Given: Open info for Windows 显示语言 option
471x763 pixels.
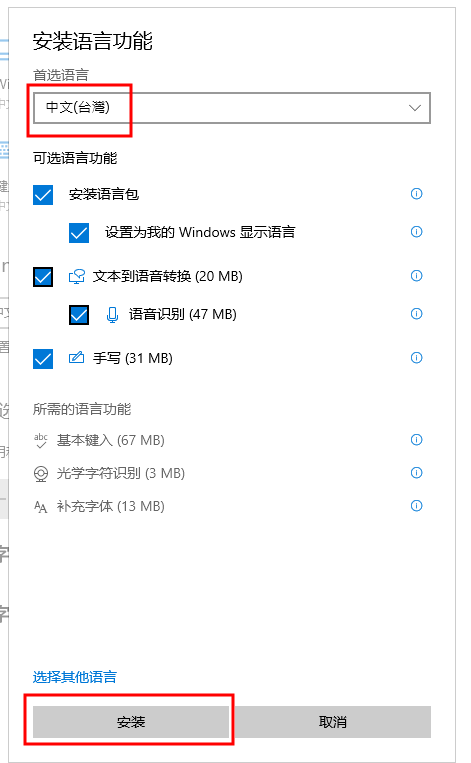Looking at the screenshot, I should pyautogui.click(x=417, y=232).
